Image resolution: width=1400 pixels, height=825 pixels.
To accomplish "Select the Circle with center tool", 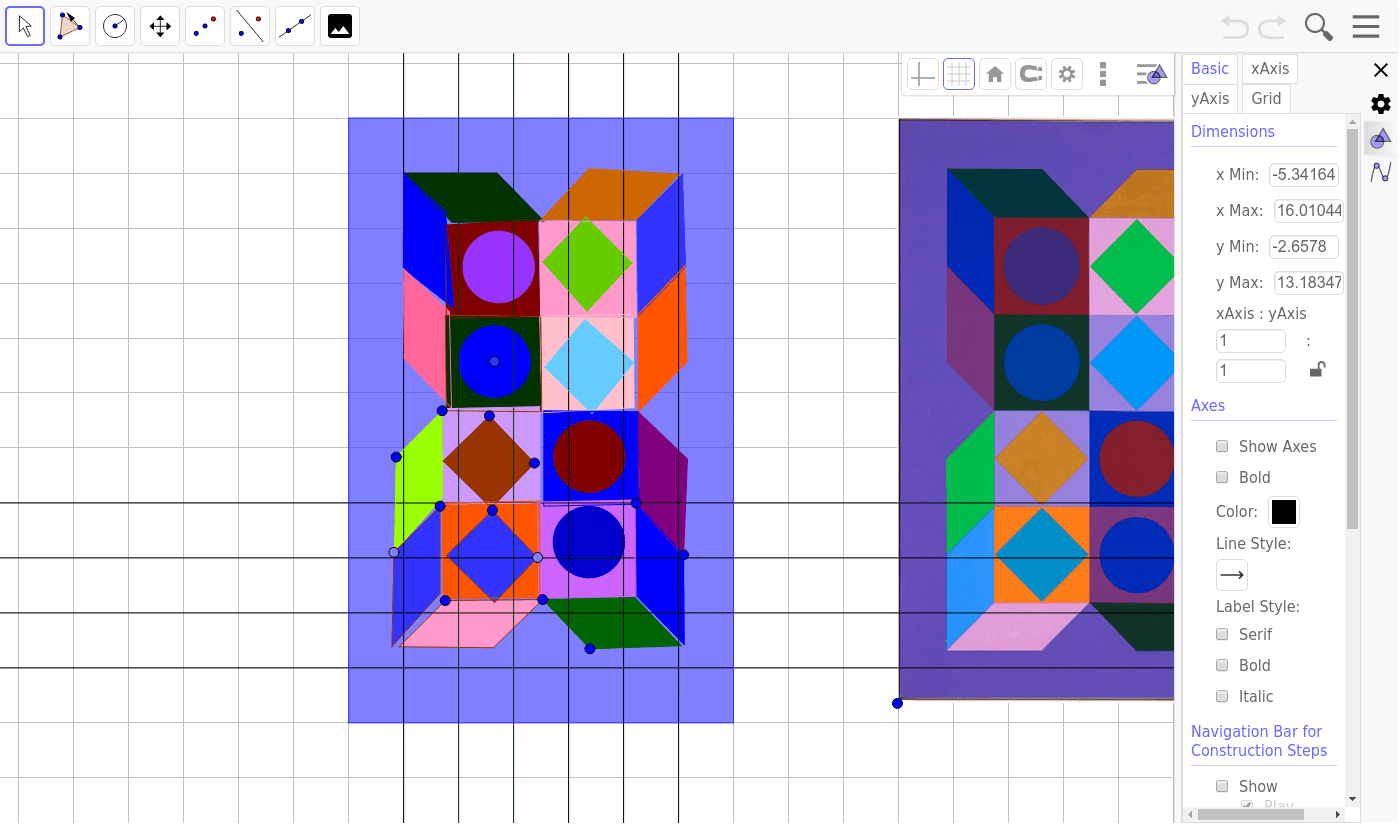I will [x=115, y=26].
